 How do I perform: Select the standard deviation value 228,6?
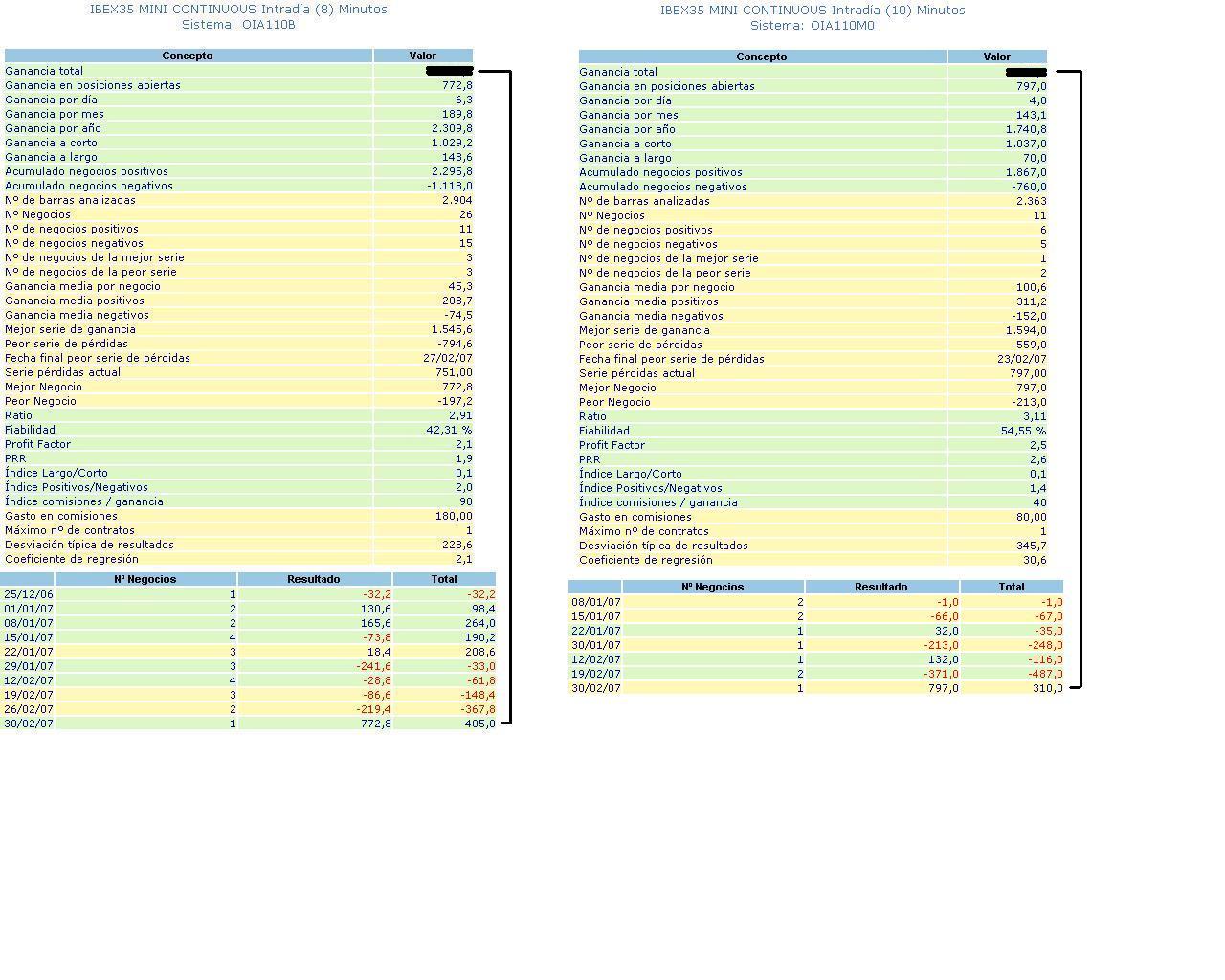457,545
